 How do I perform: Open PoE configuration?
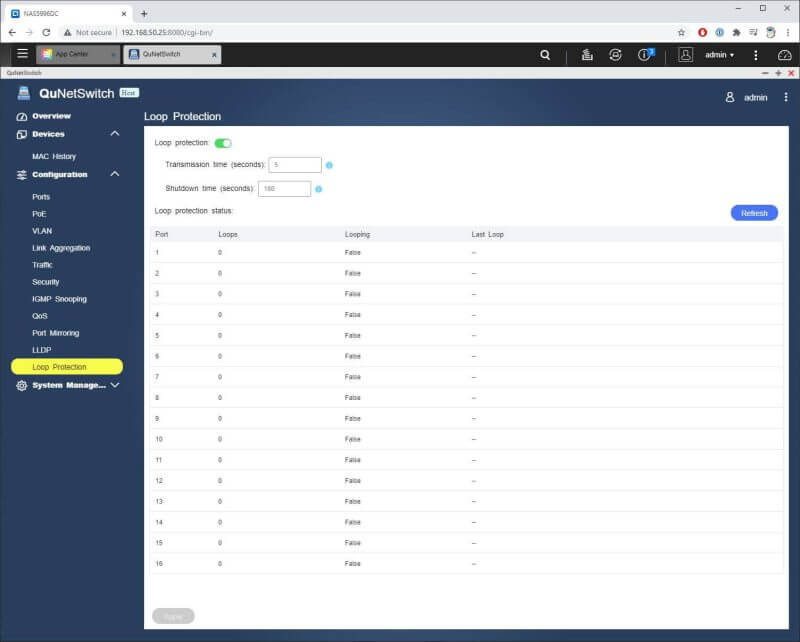39,214
